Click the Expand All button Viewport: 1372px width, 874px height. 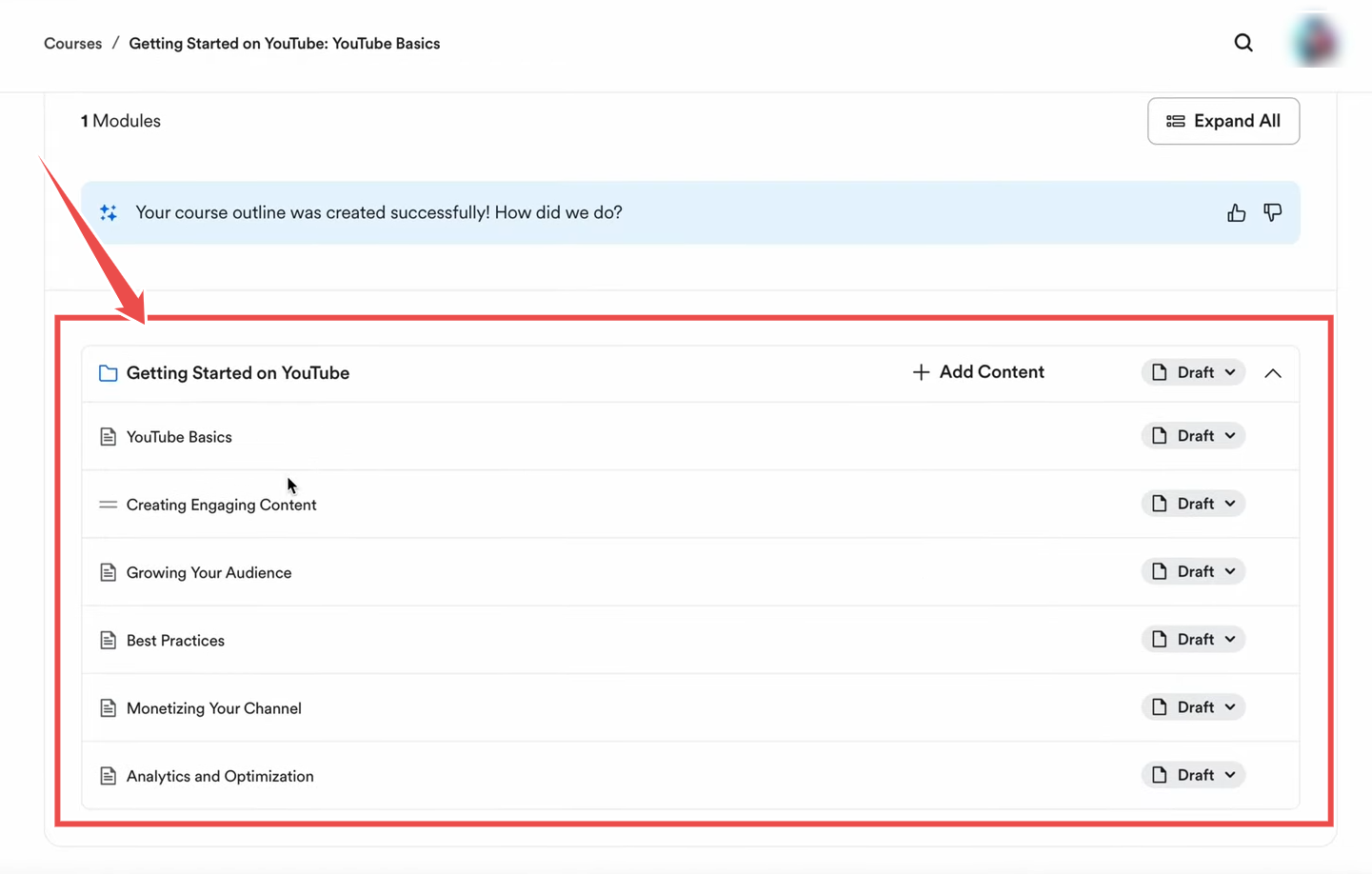1223,121
